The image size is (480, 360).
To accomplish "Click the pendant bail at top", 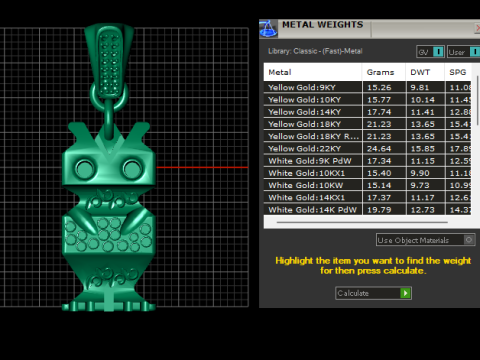I will point(109,60).
